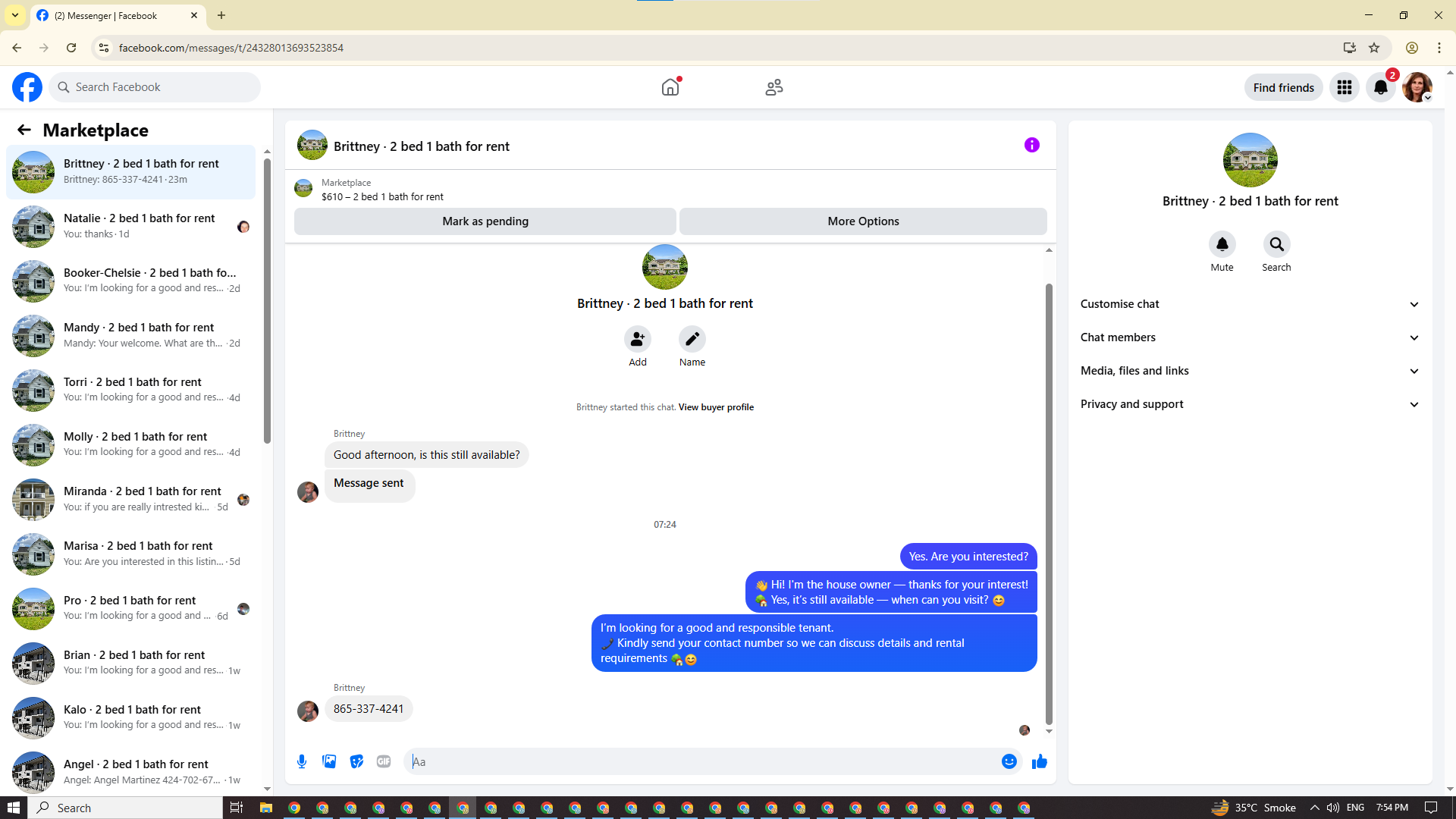The width and height of the screenshot is (1456, 819).
Task: Open Windows Start menu
Action: point(14,808)
